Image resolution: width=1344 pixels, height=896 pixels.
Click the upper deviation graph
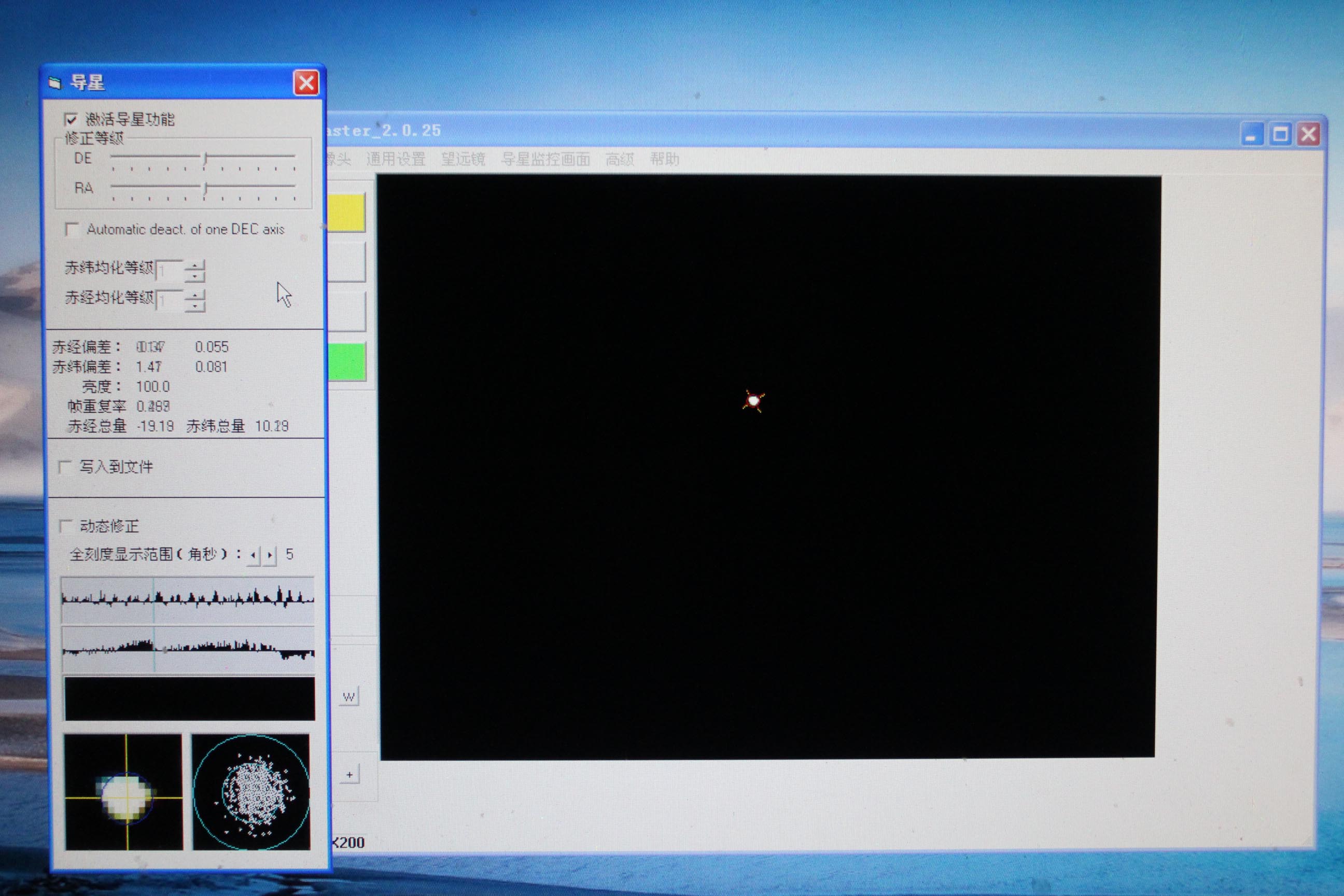(x=187, y=599)
